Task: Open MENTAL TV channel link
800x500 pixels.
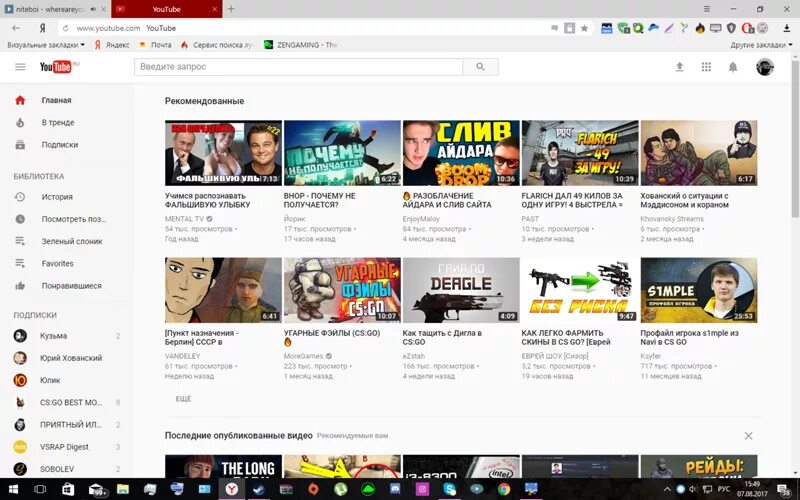Action: [184, 219]
